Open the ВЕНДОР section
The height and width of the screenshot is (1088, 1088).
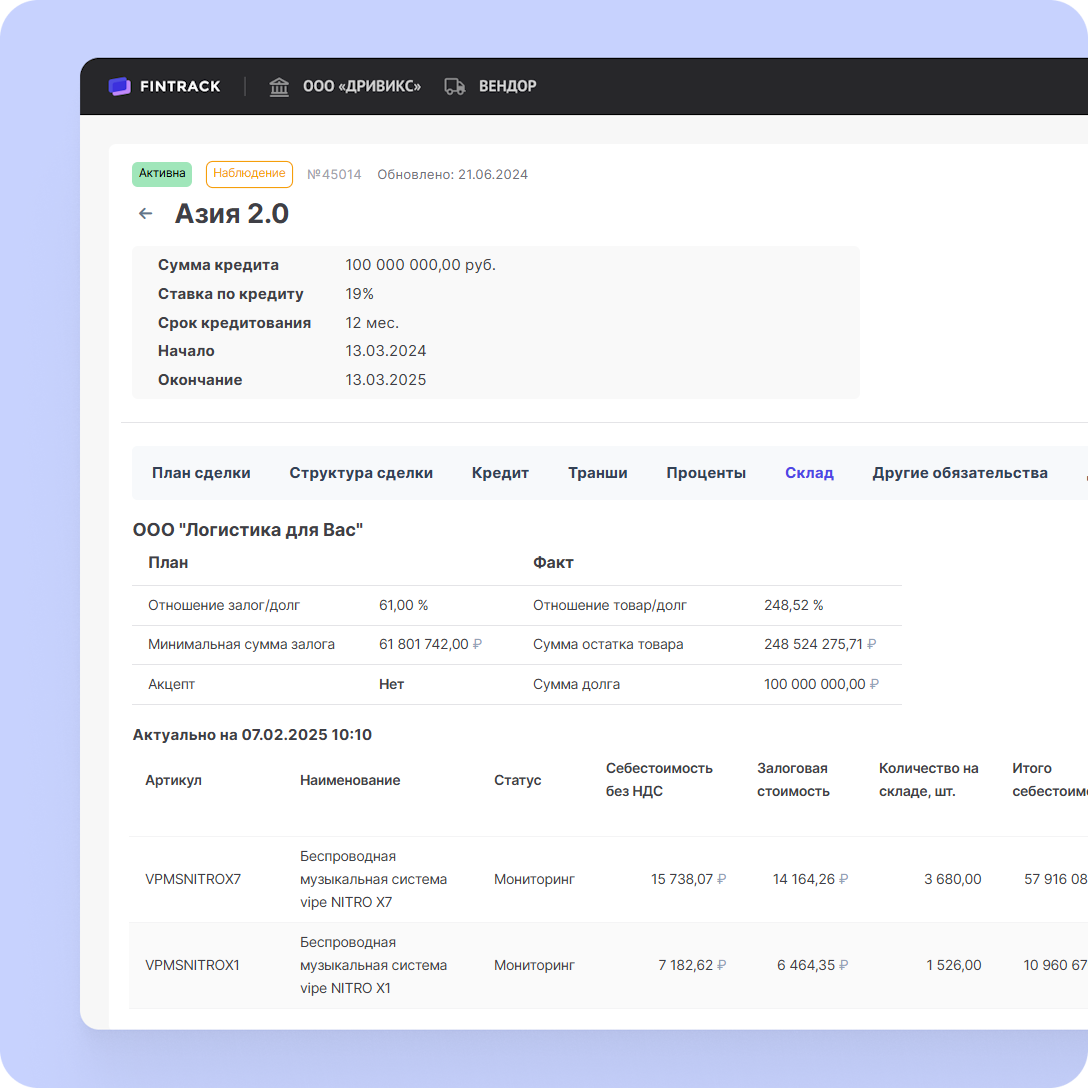point(507,86)
